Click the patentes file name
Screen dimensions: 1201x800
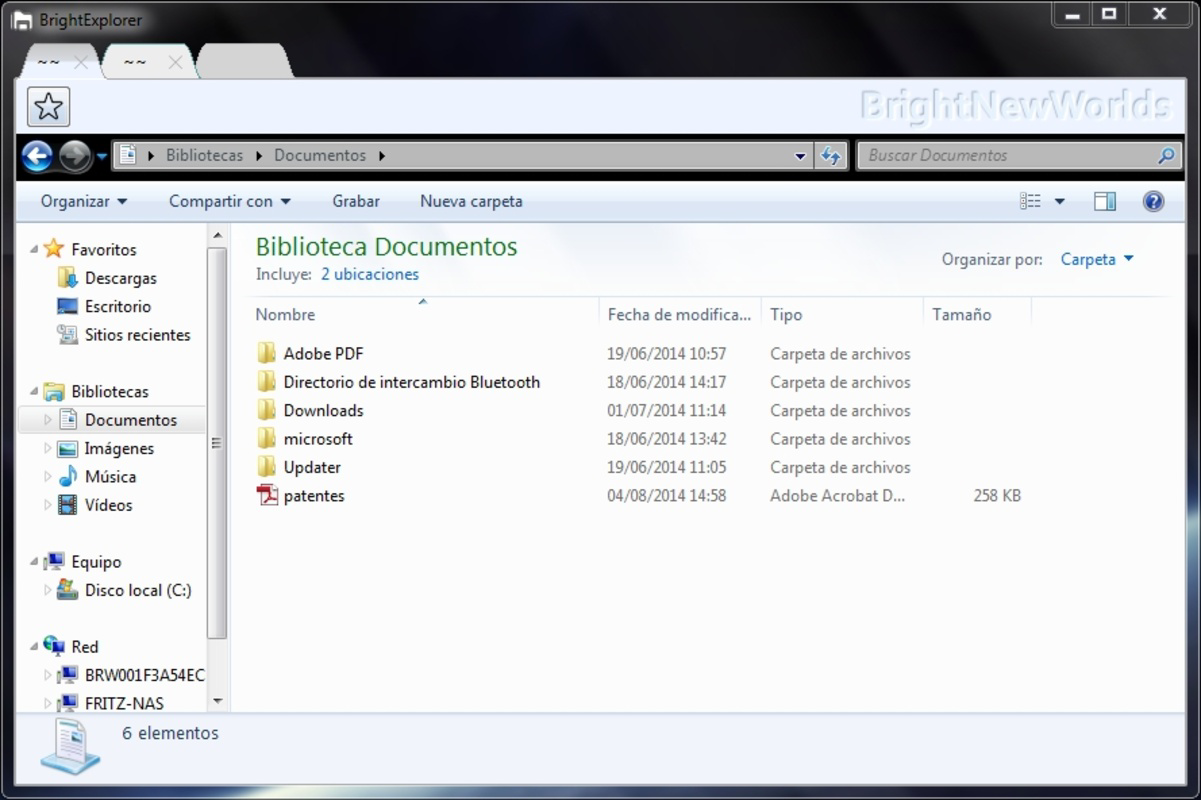314,495
